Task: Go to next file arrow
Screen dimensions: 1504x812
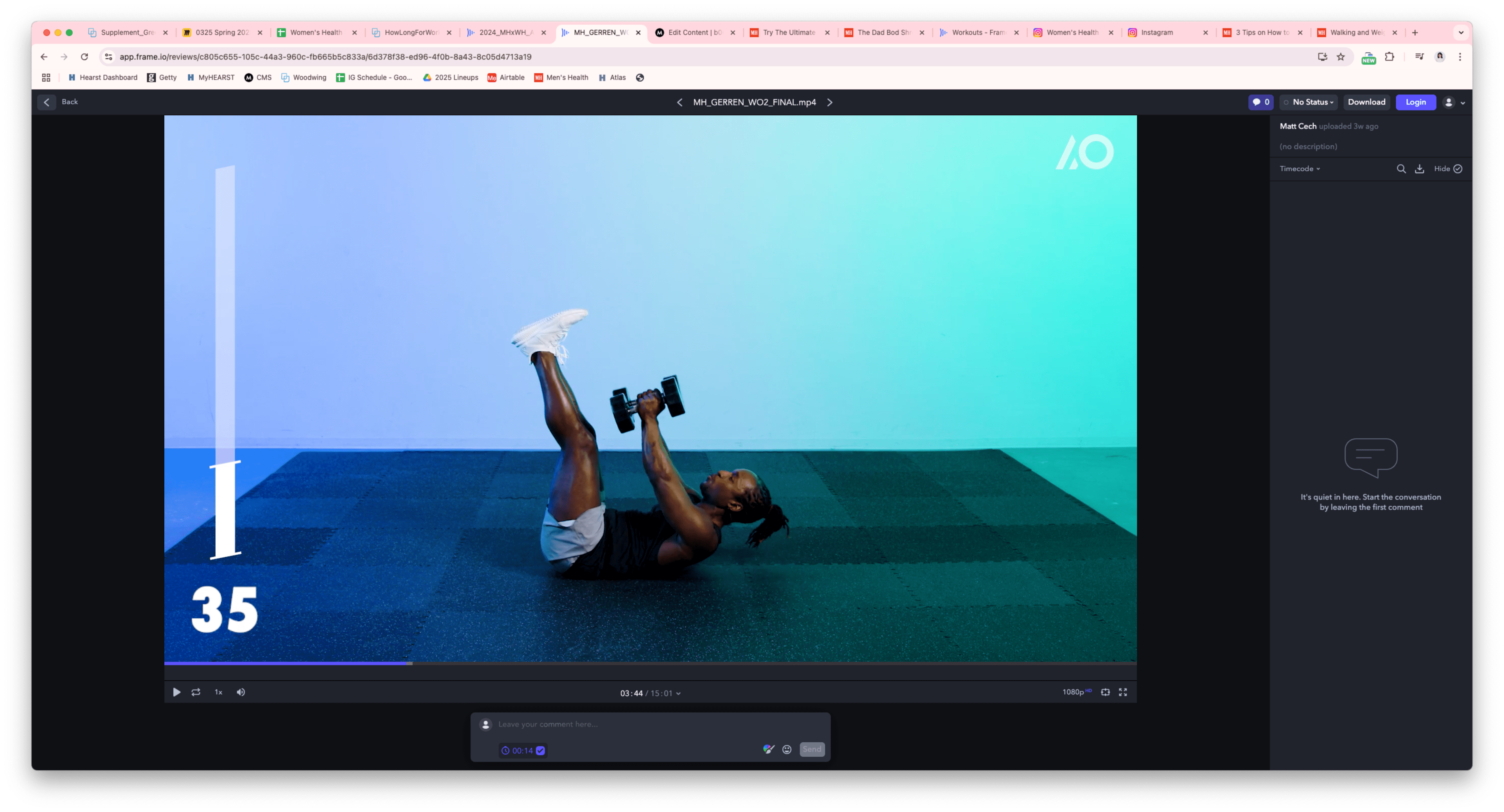Action: click(x=830, y=102)
